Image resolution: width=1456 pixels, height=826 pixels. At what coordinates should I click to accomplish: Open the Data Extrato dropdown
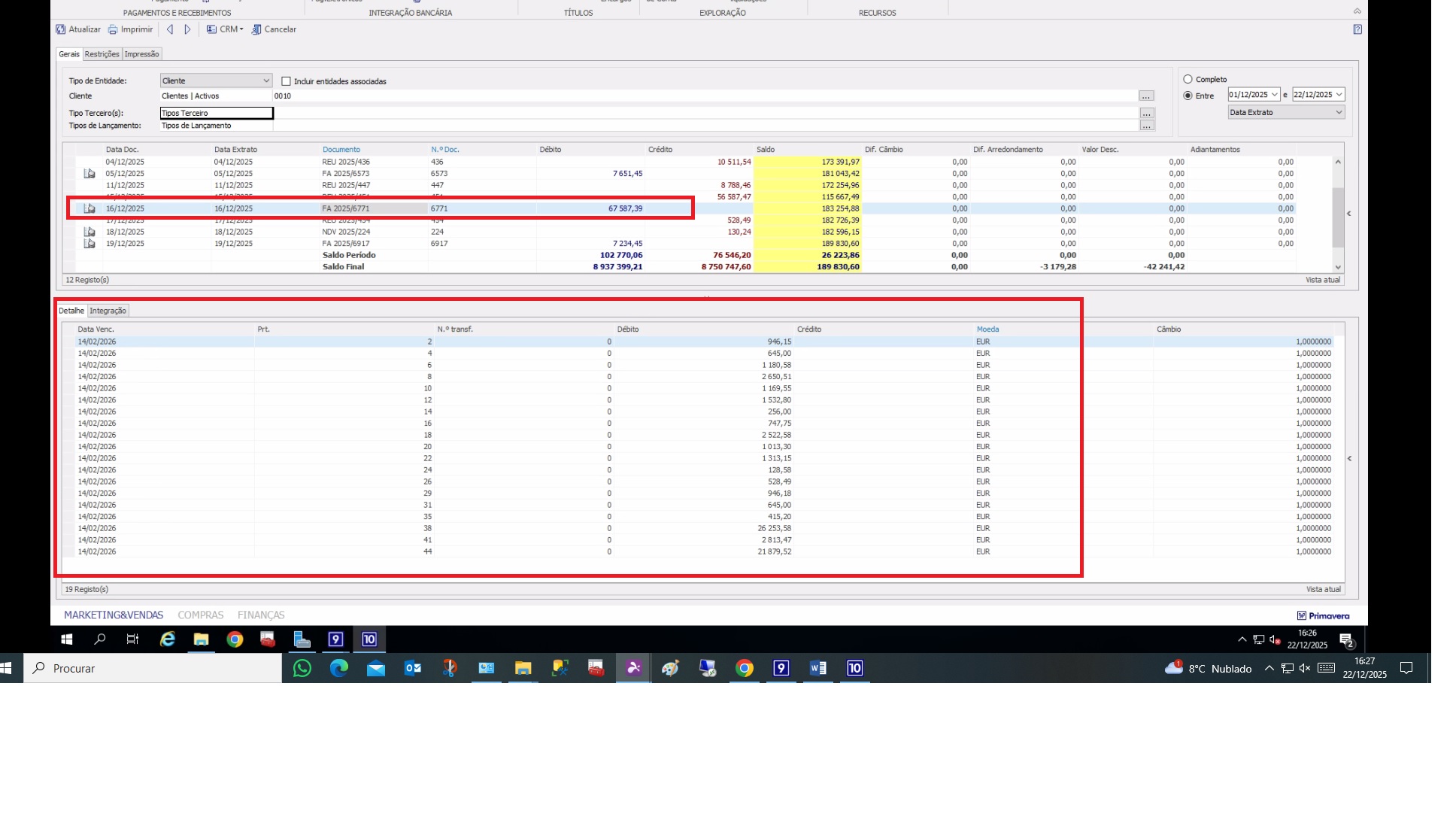point(1339,112)
